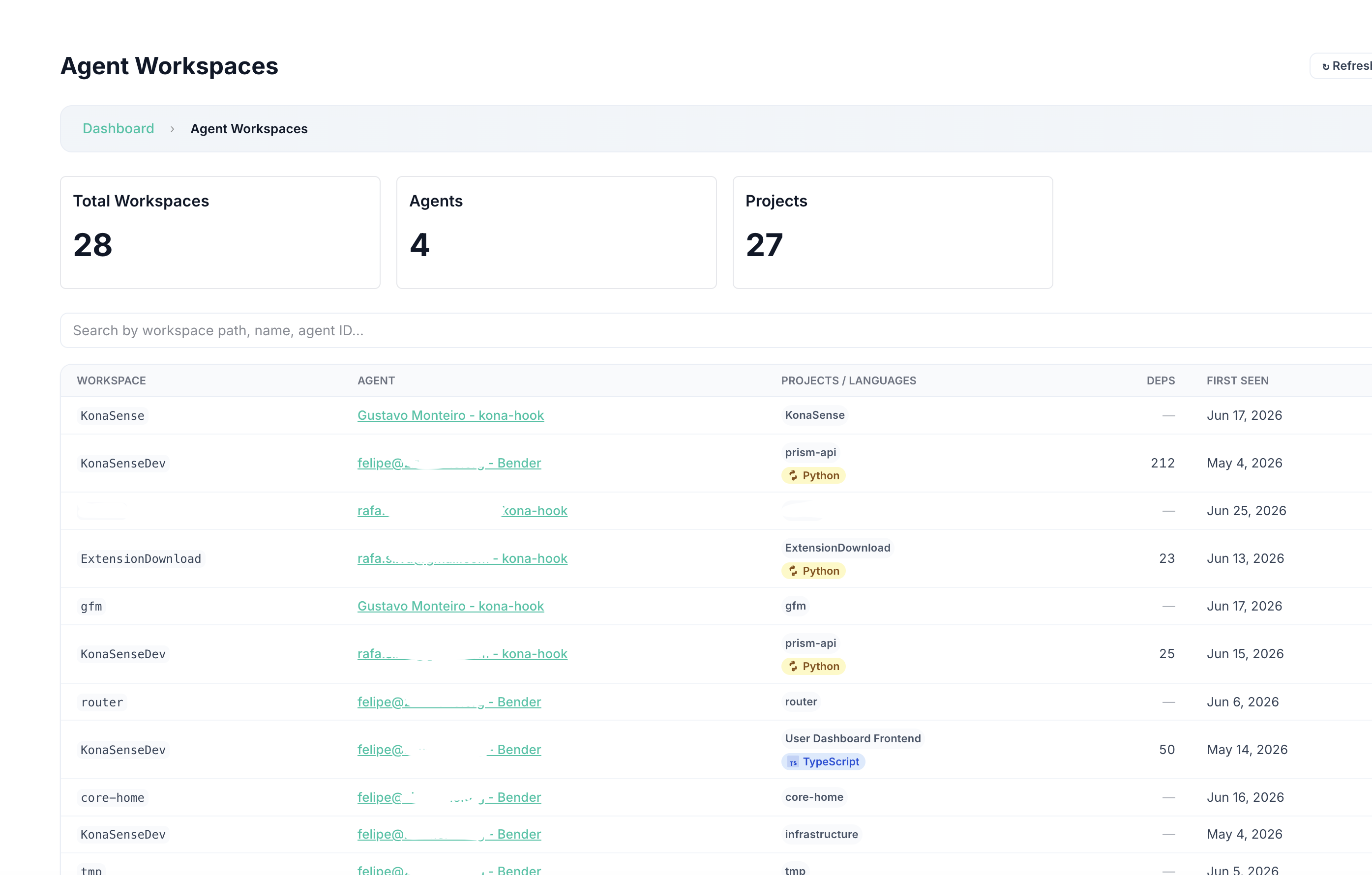Viewport: 1372px width, 875px height.
Task: Click KonaSenseDev workspace cell dated May 14, 2026
Action: pyautogui.click(x=123, y=750)
